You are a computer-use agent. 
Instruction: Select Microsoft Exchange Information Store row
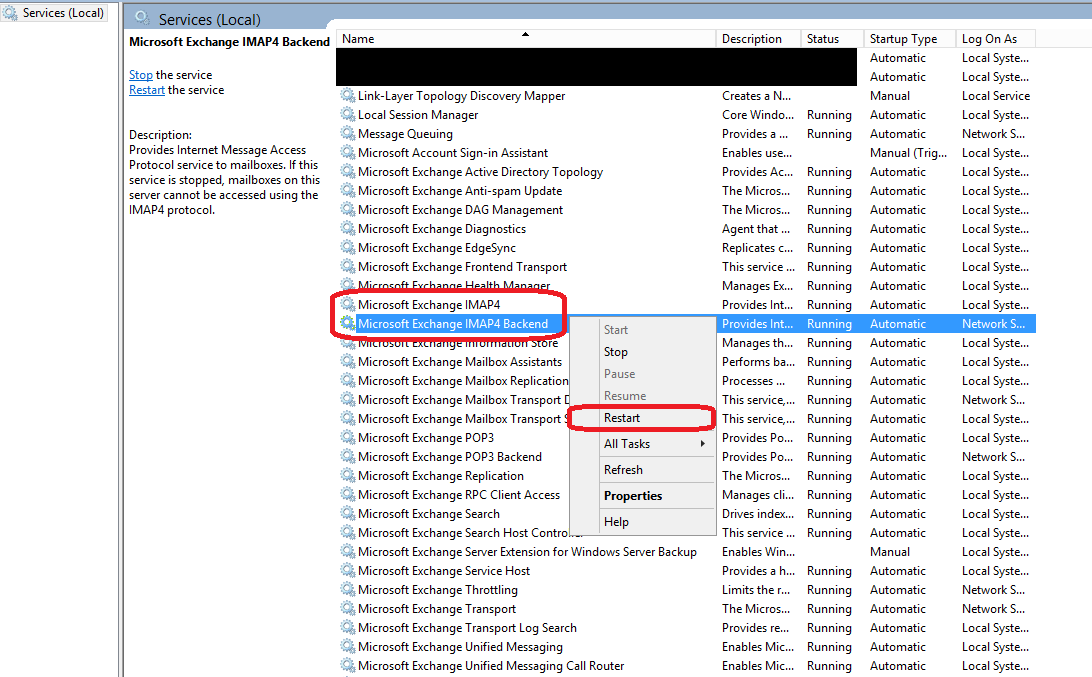[686, 343]
